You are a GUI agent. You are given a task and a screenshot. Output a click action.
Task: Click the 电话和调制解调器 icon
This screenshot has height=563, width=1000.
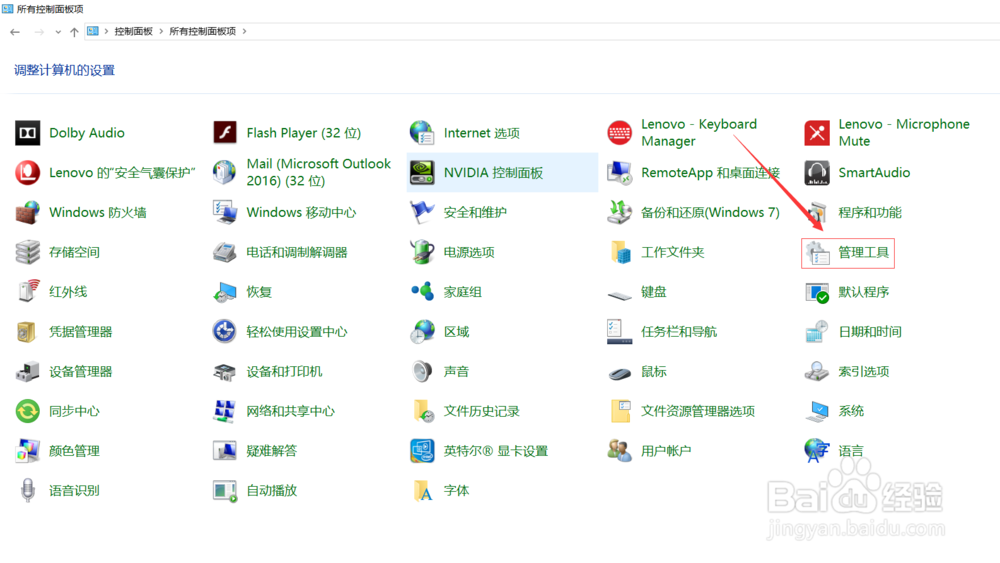[x=224, y=252]
